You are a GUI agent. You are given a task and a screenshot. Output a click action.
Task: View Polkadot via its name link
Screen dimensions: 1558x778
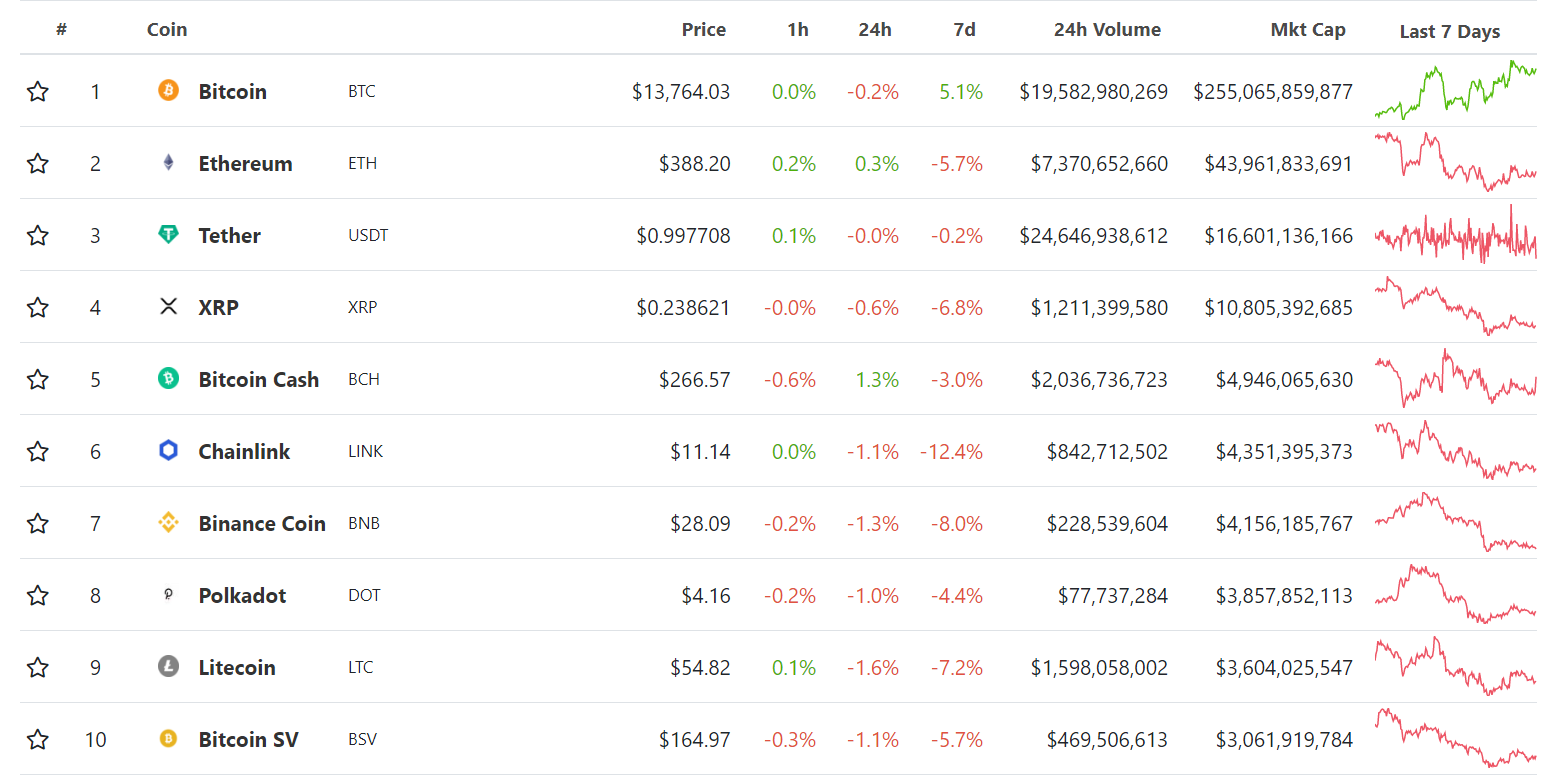[x=243, y=596]
